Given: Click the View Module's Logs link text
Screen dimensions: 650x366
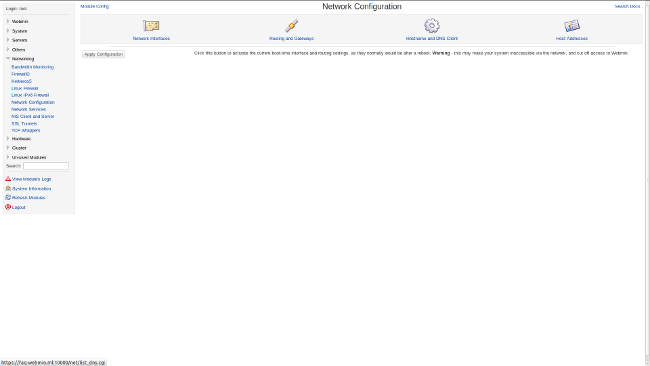Looking at the screenshot, I should pos(32,179).
